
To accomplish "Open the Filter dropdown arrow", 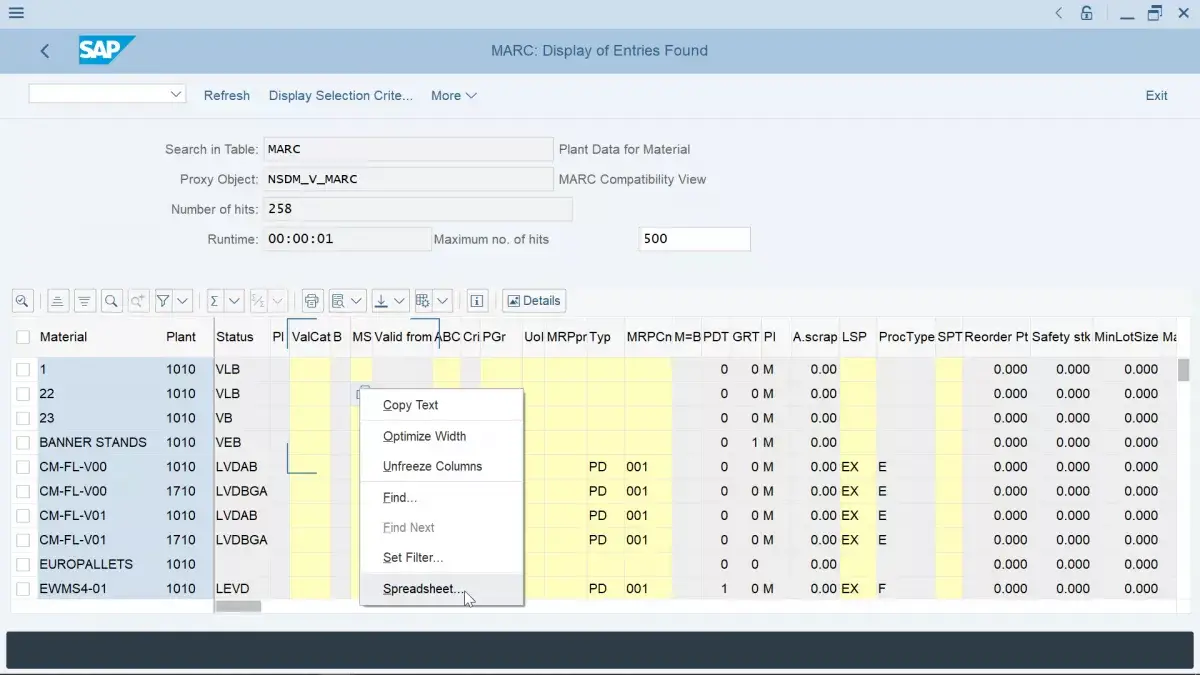I will pos(181,300).
